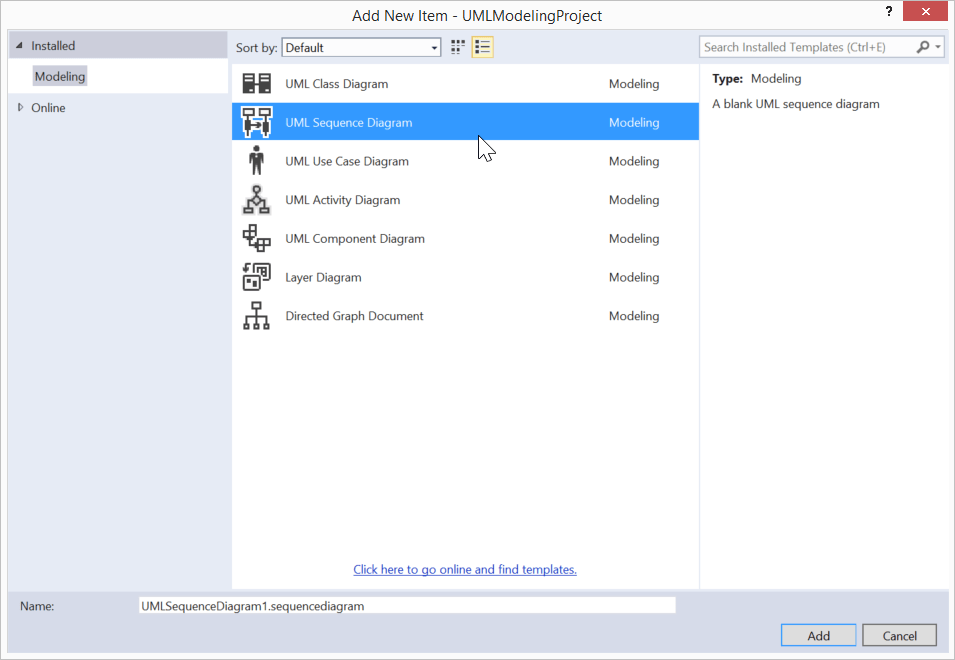Click Modeling type of UML Class Diagram row

633,84
